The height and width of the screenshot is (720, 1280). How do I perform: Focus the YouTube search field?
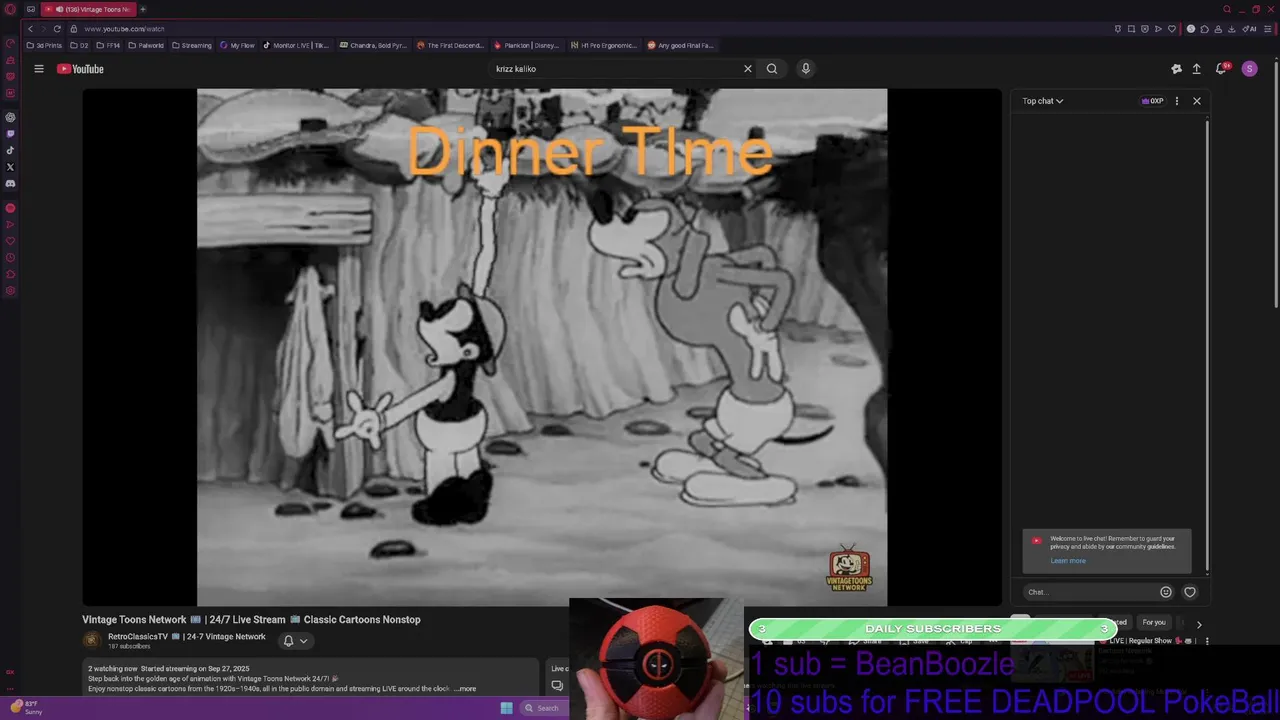click(614, 69)
